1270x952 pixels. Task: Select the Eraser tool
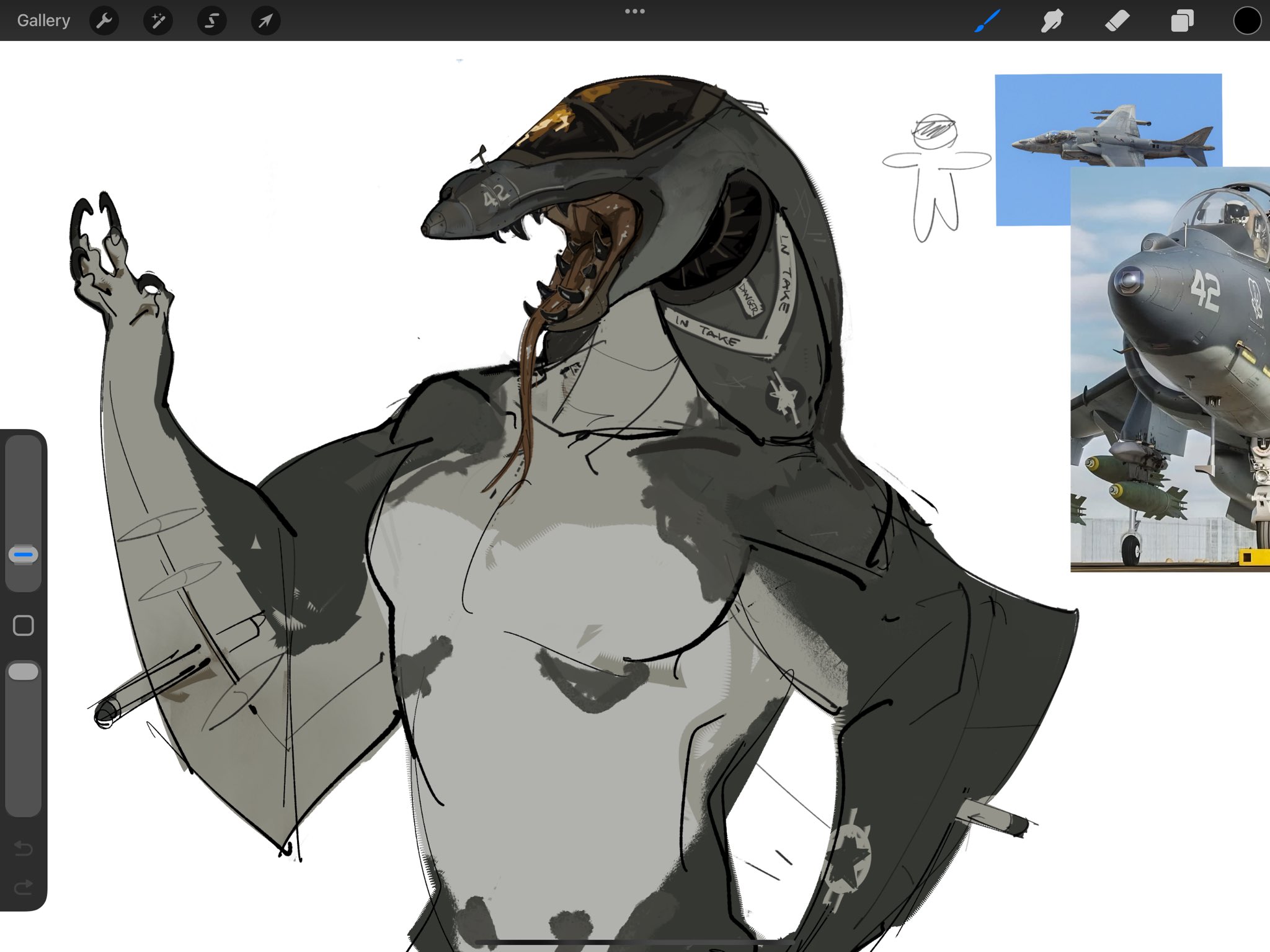point(1117,21)
